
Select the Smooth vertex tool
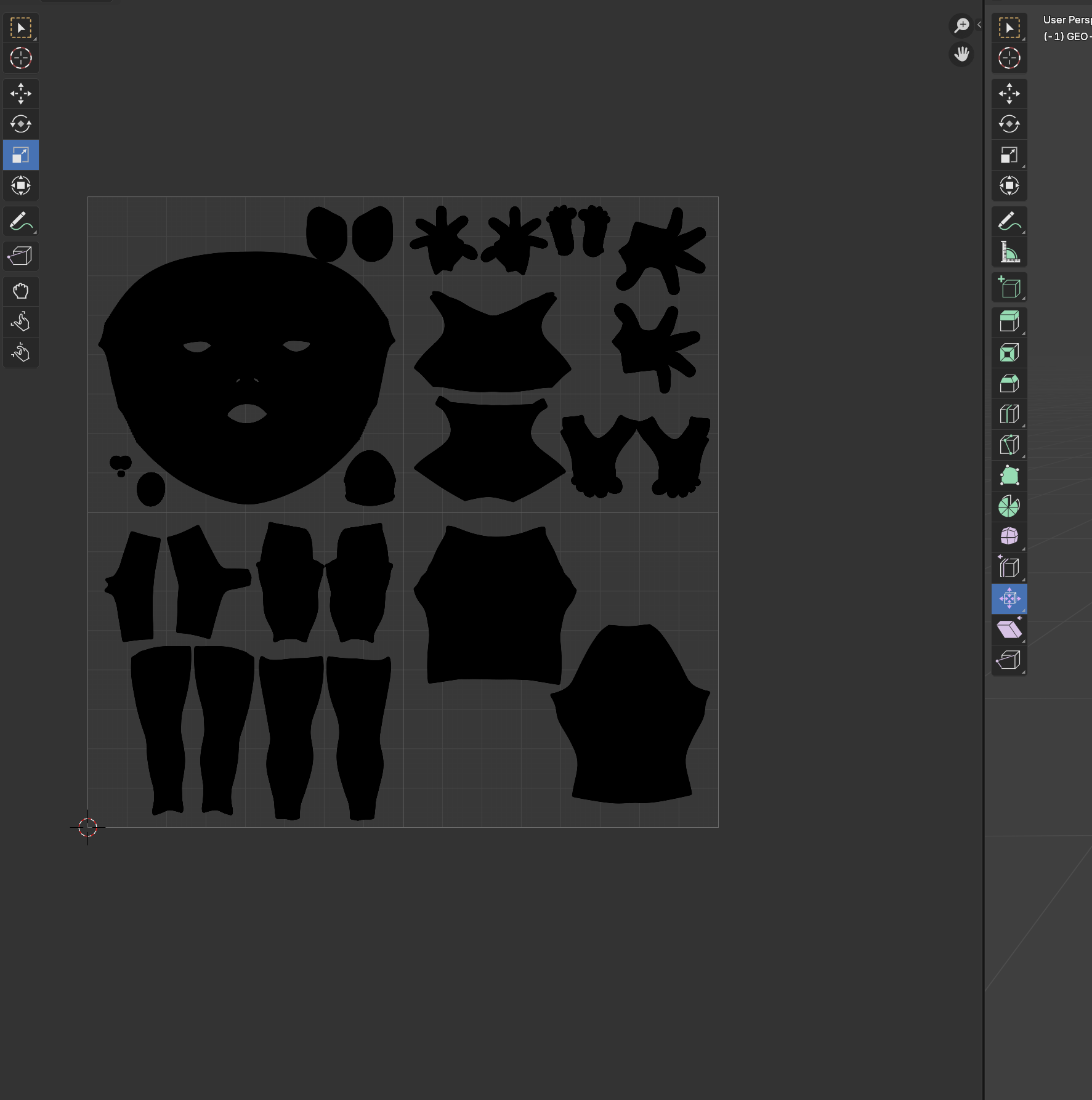(x=1009, y=536)
